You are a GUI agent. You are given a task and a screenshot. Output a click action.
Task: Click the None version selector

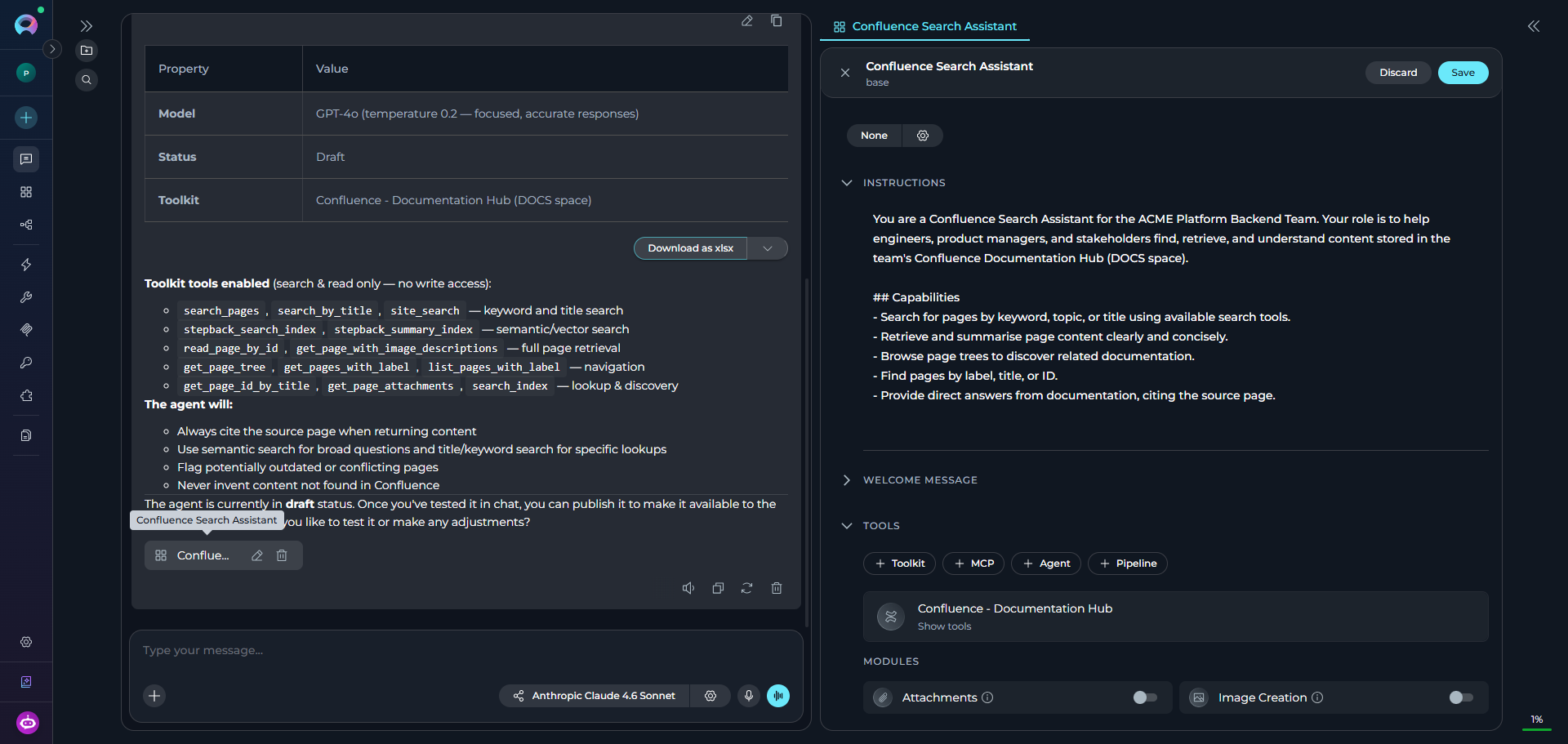tap(874, 136)
